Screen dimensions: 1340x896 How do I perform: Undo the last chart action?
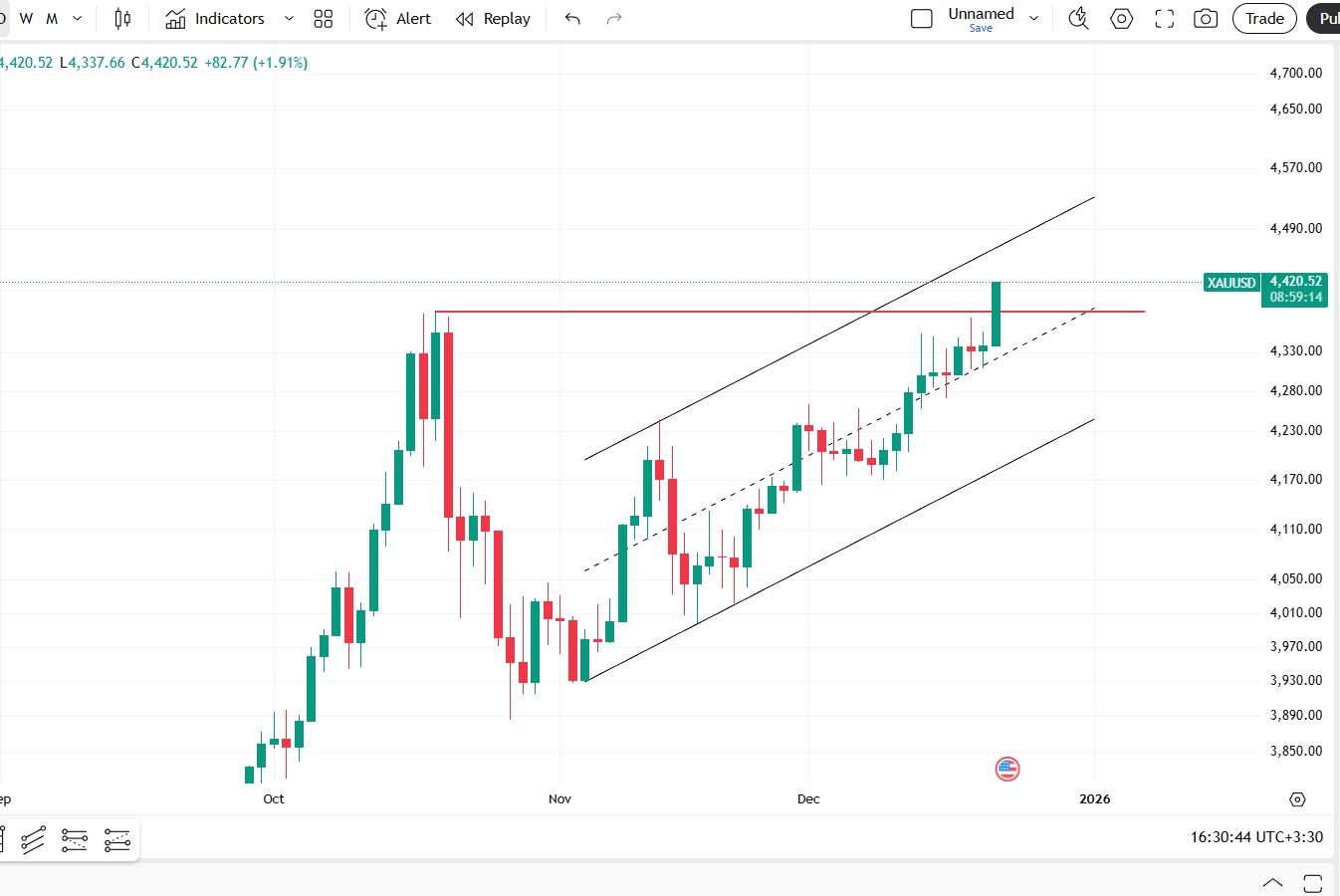572,19
